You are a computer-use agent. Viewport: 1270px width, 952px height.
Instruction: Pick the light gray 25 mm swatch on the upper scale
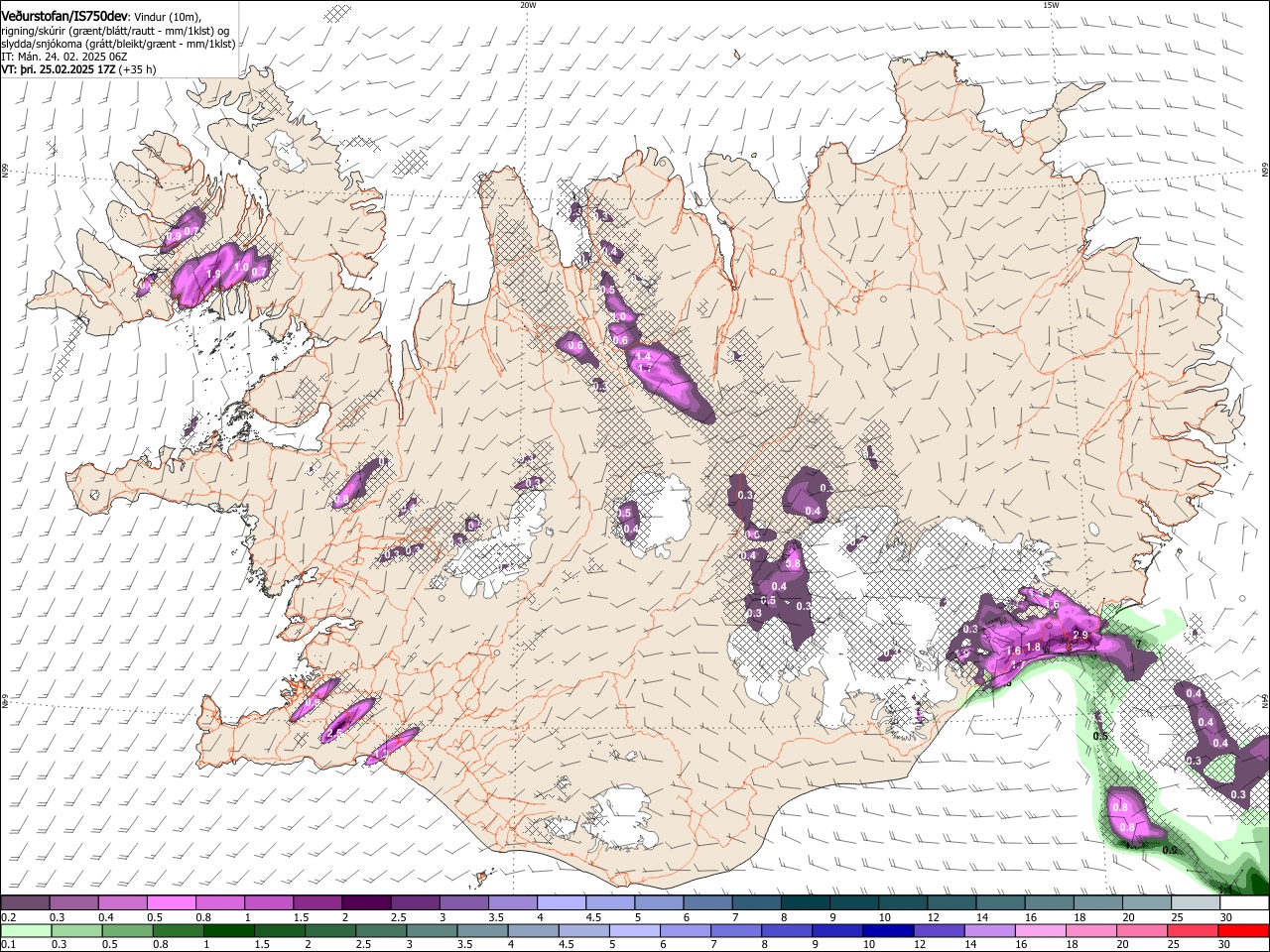(1196, 903)
